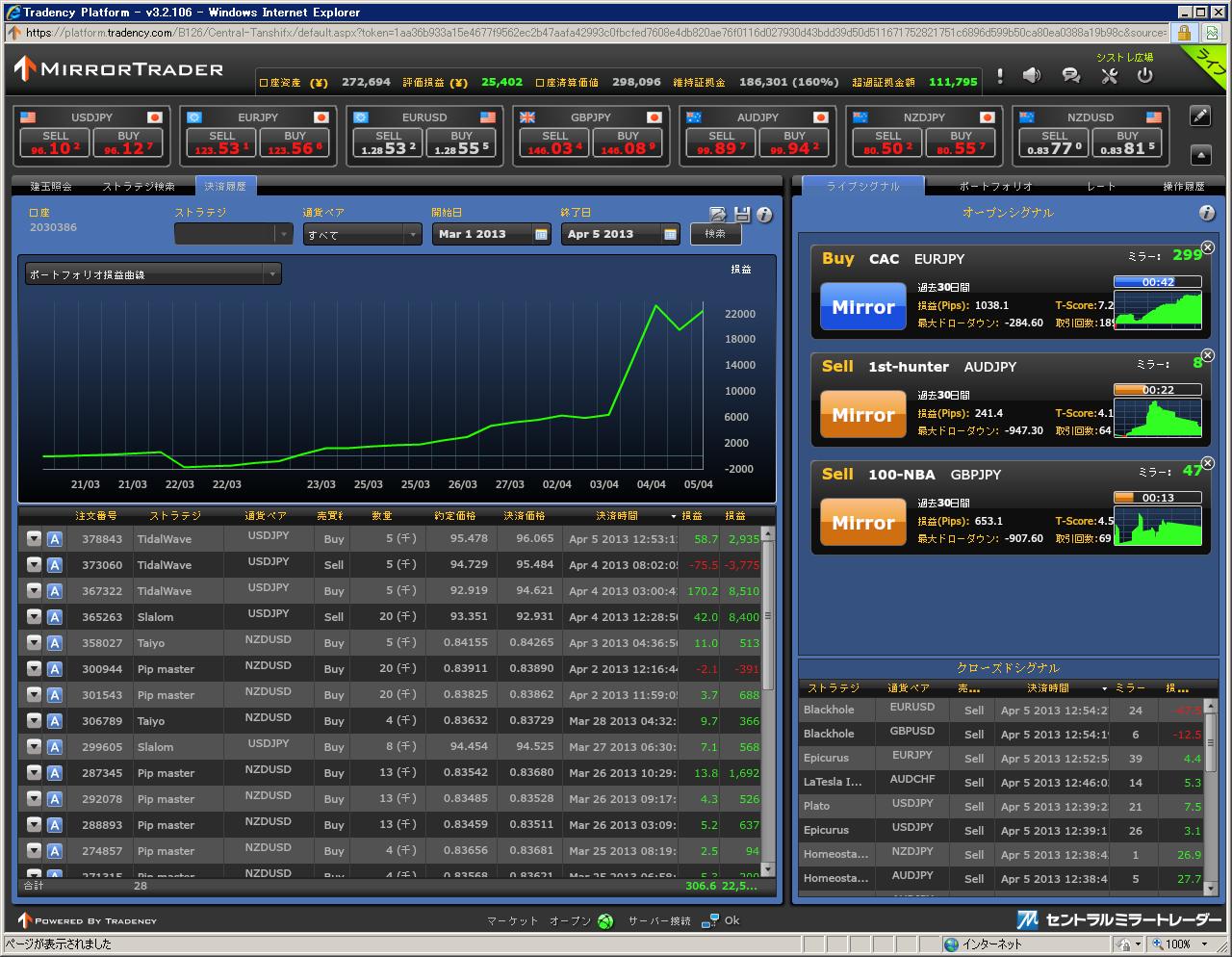Open the currency pair dropdown showing すべて
Image resolution: width=1232 pixels, height=957 pixels.
pos(362,234)
